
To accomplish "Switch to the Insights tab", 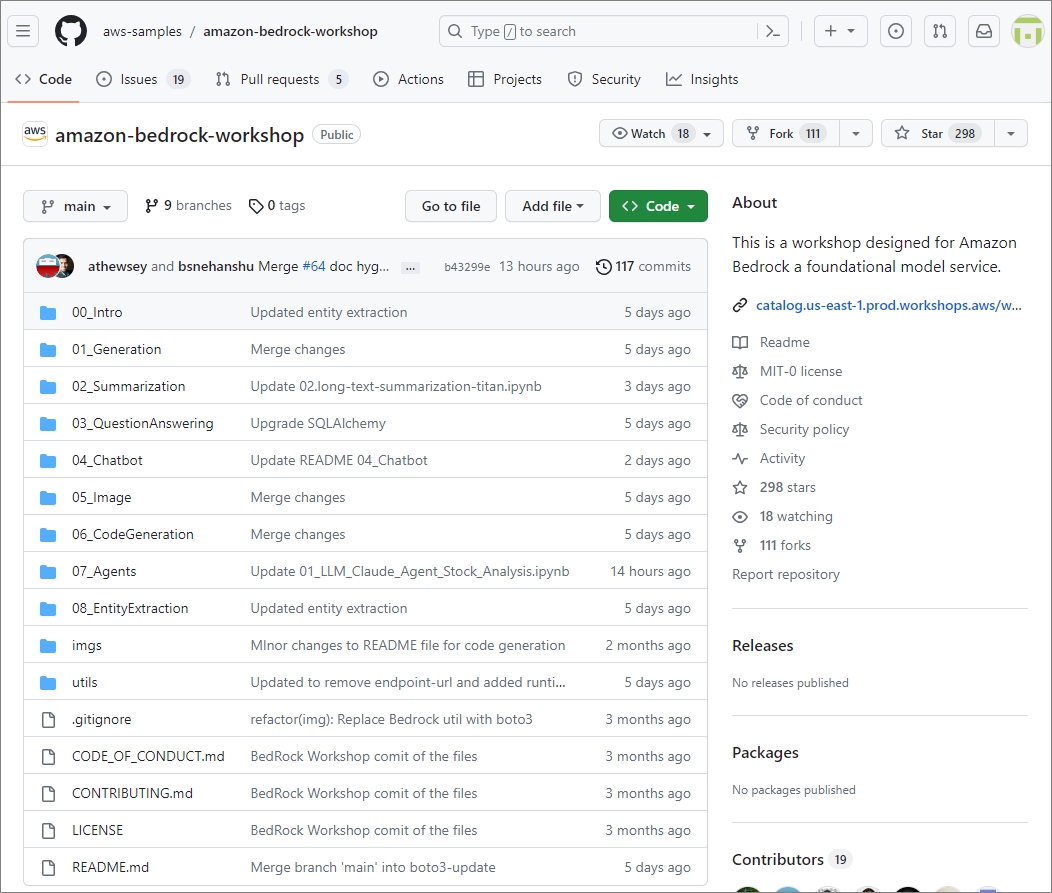I will pyautogui.click(x=702, y=79).
